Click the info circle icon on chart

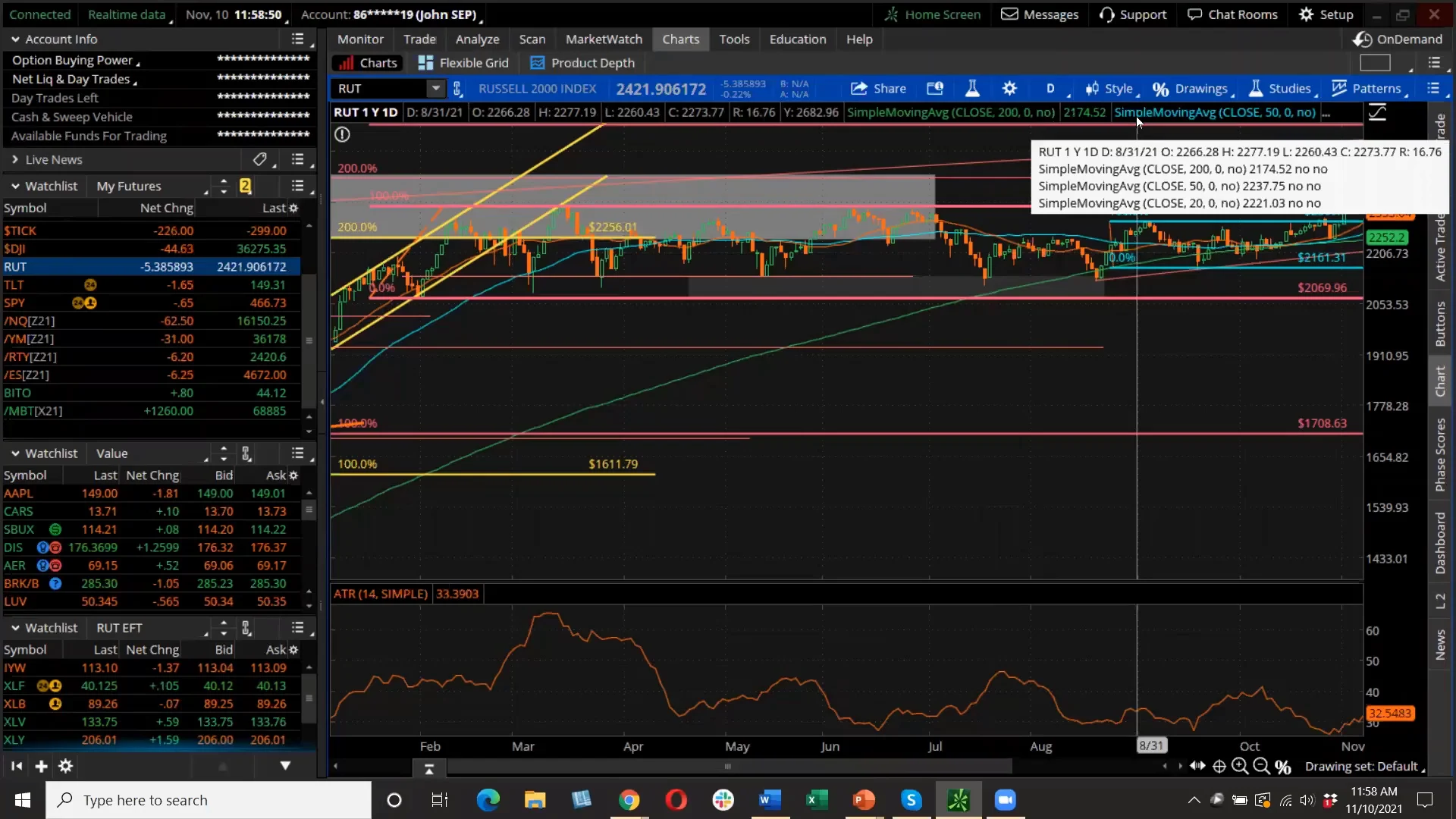click(x=343, y=134)
